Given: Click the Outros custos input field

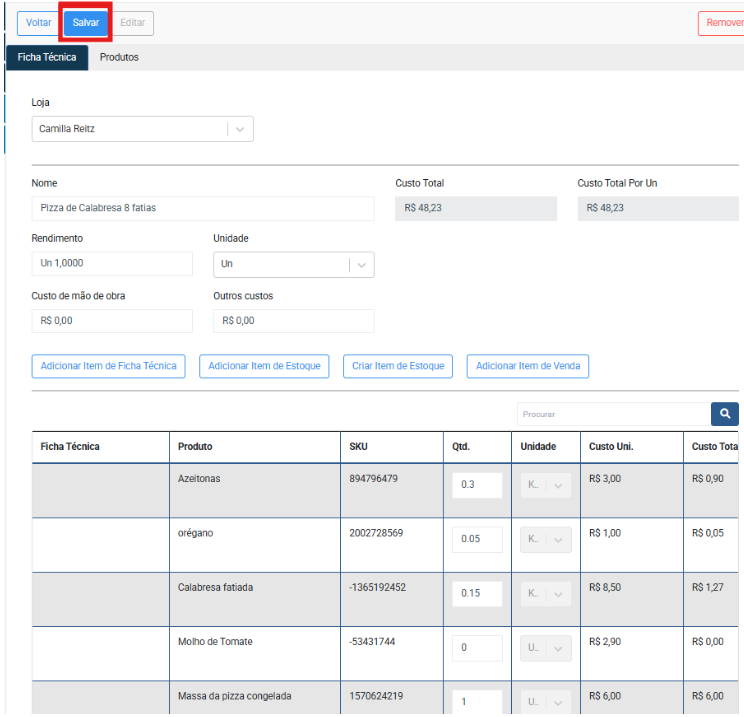Looking at the screenshot, I should tap(293, 321).
